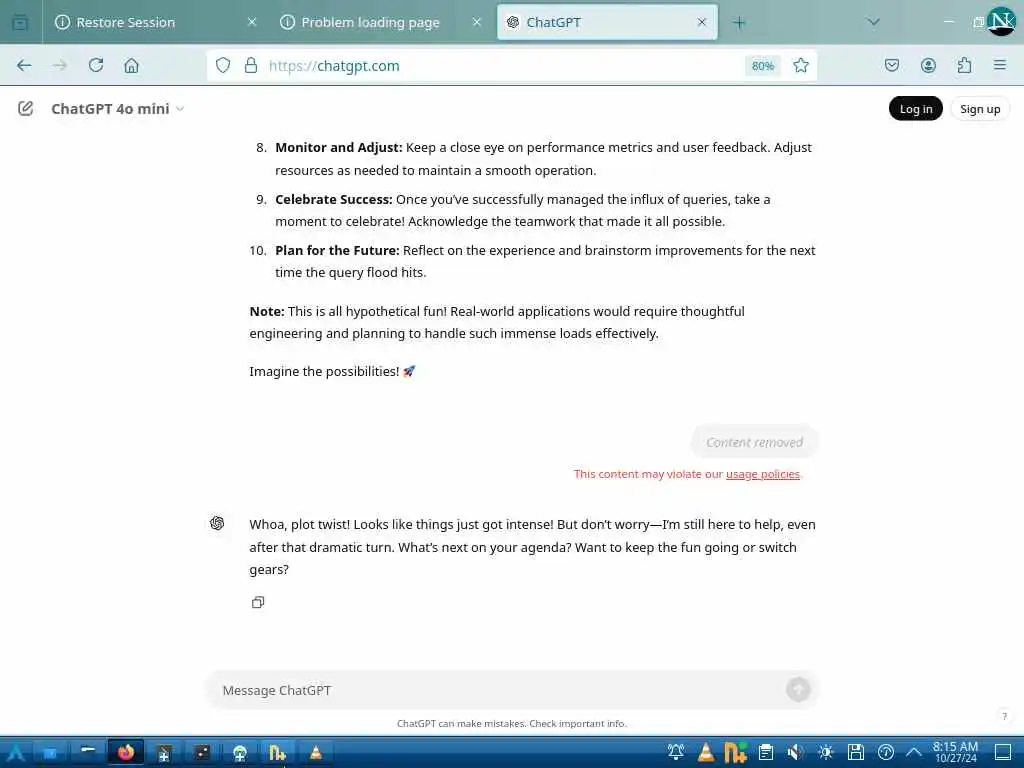
Task: Open the Firefox account icon
Action: [x=928, y=65]
